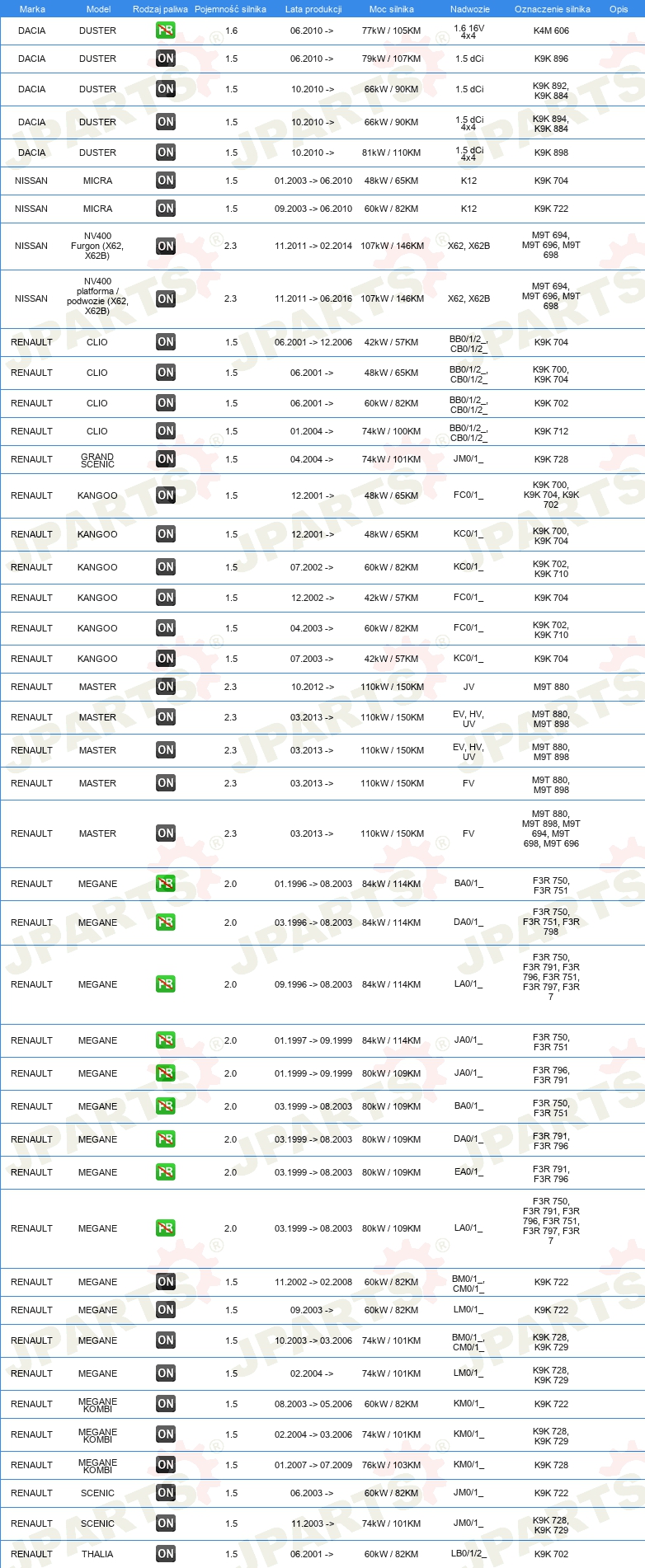Click the Oznaczenie silnika column header
The image size is (645, 1568).
(553, 9)
